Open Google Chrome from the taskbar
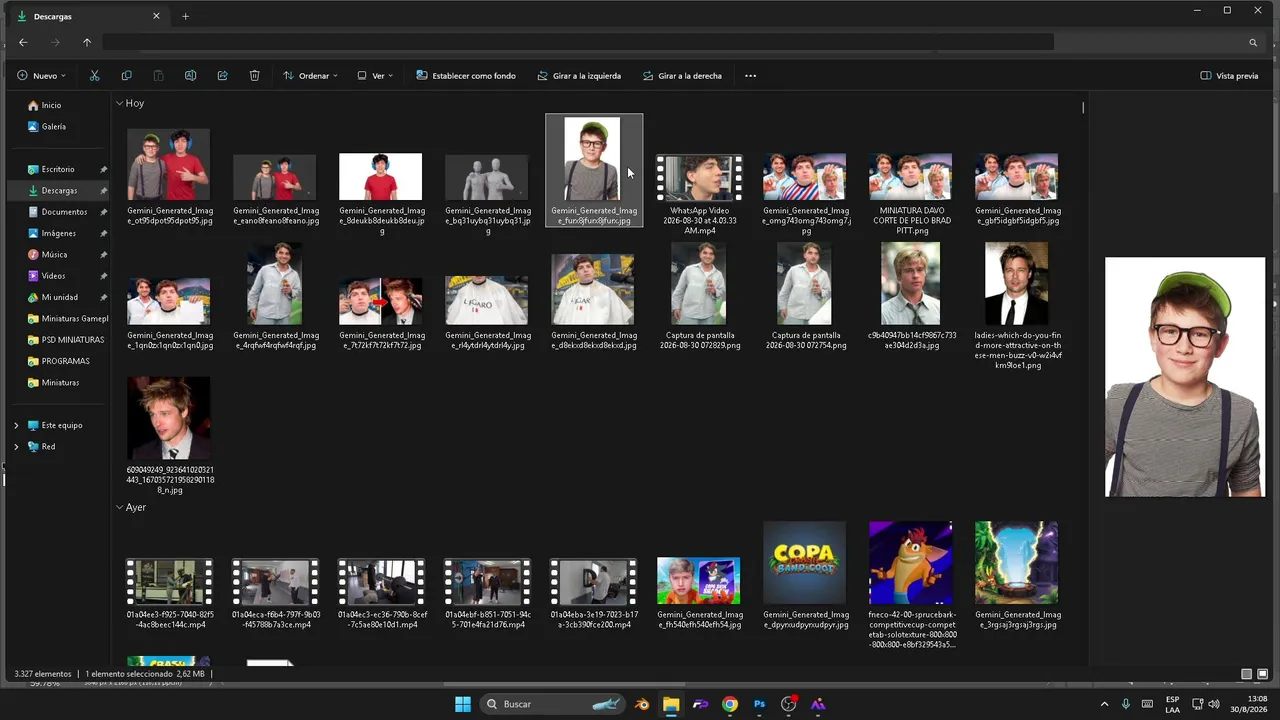Viewport: 1280px width, 720px height. point(730,704)
